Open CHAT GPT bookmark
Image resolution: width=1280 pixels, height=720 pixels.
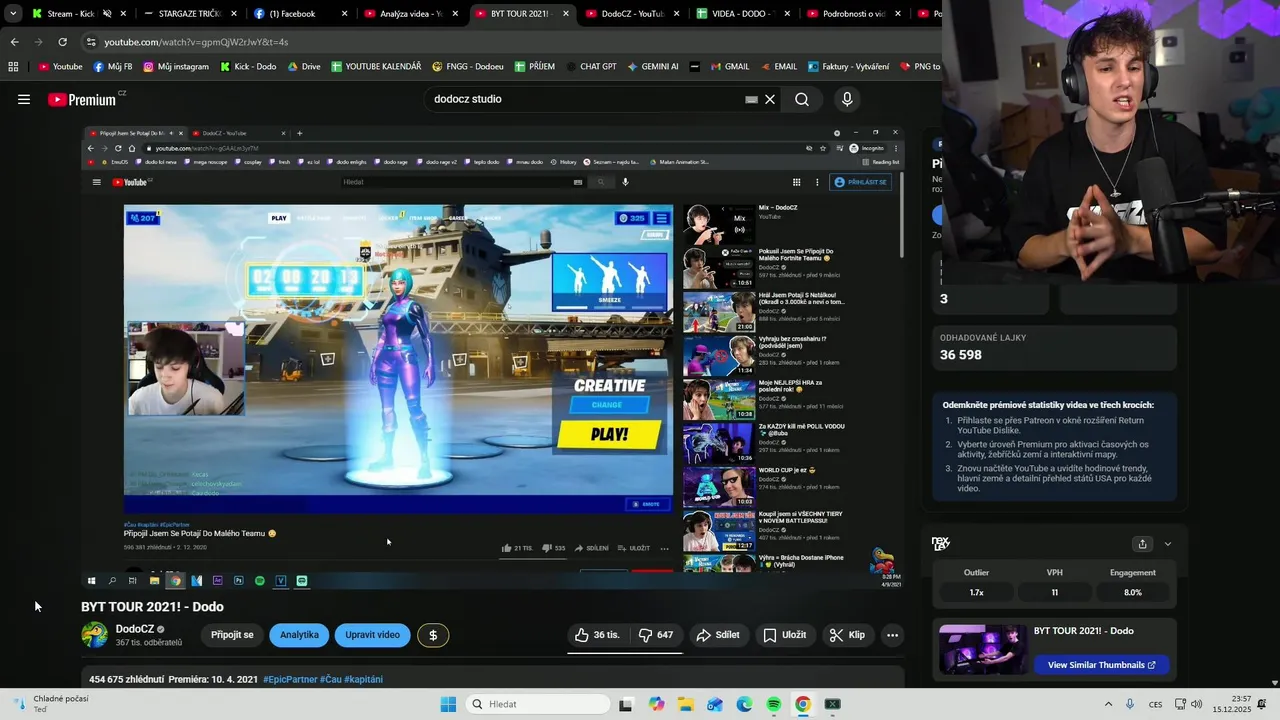[x=590, y=67]
